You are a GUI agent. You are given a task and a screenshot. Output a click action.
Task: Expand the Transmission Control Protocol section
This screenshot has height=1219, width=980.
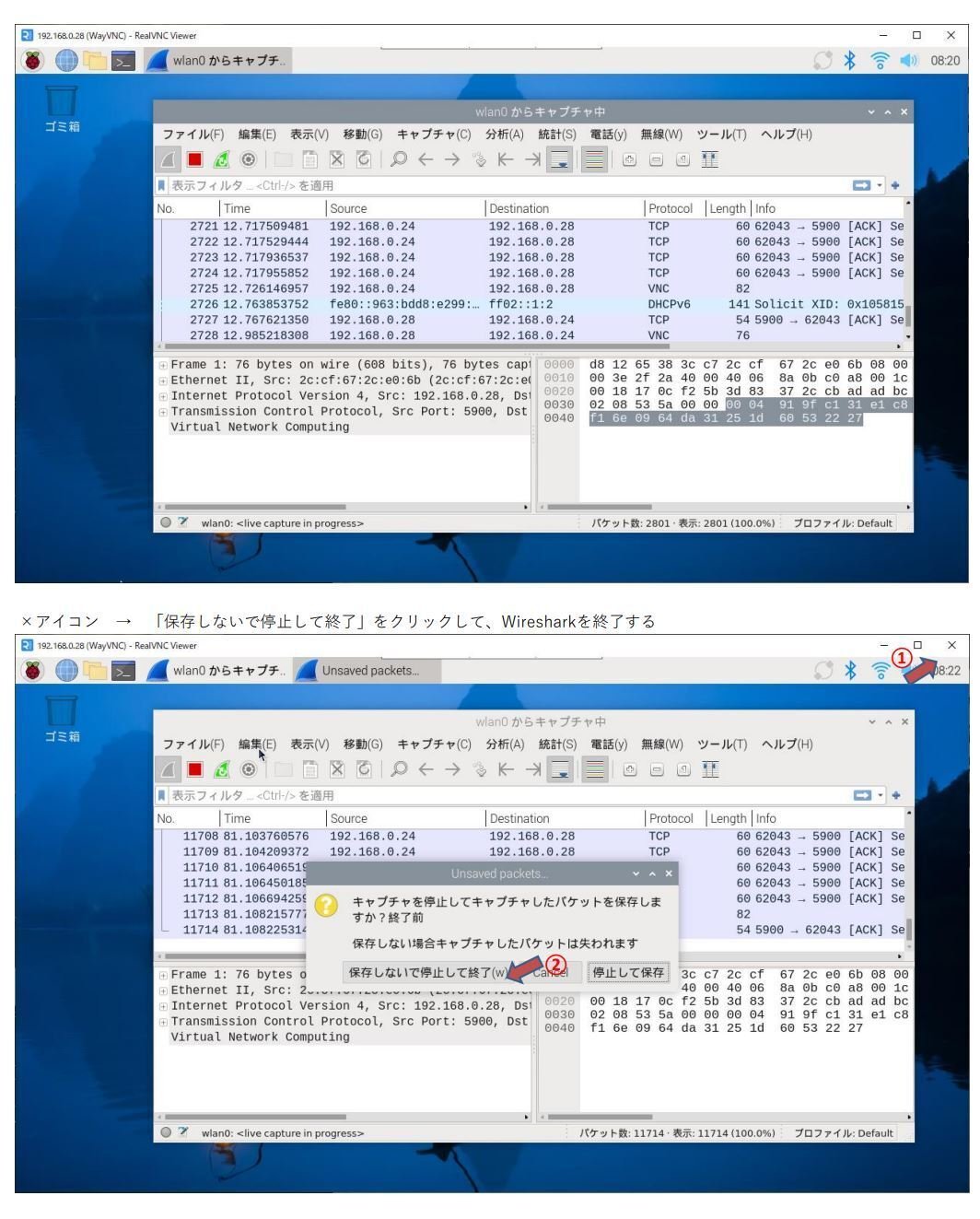(163, 411)
